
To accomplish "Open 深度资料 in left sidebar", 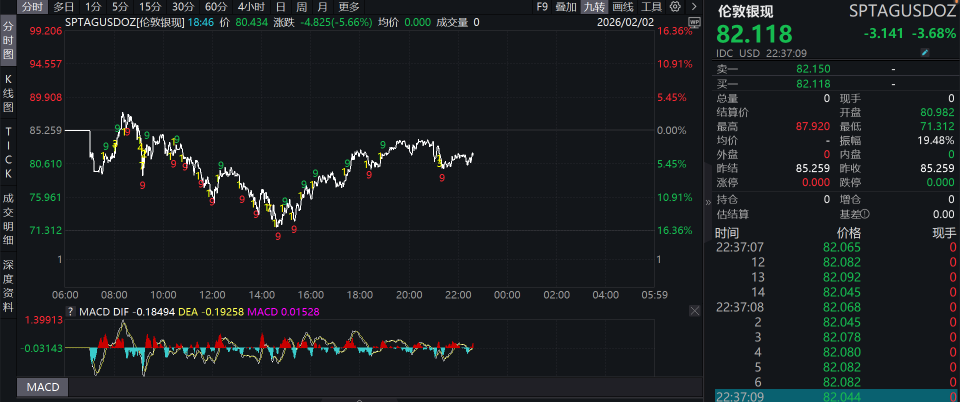I will coord(9,286).
